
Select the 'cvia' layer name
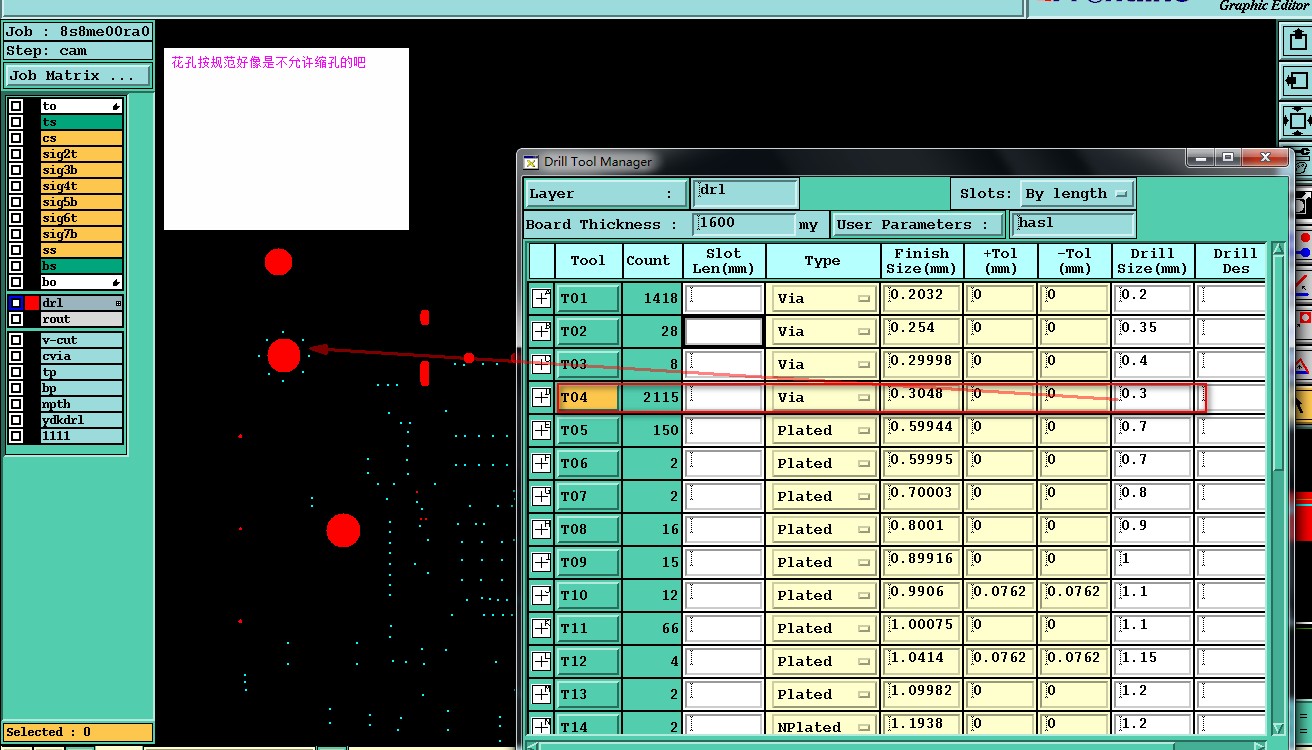[81, 356]
